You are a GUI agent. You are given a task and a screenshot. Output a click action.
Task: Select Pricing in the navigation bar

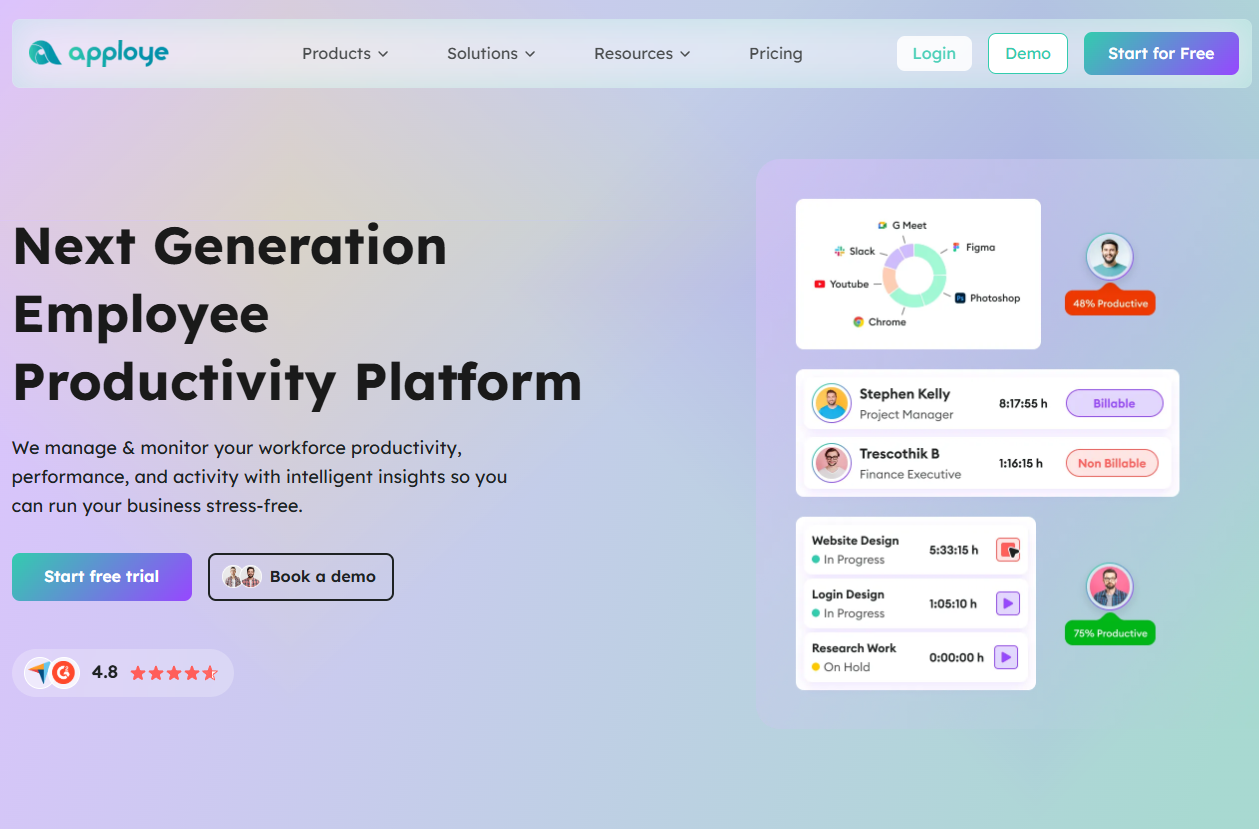point(775,53)
